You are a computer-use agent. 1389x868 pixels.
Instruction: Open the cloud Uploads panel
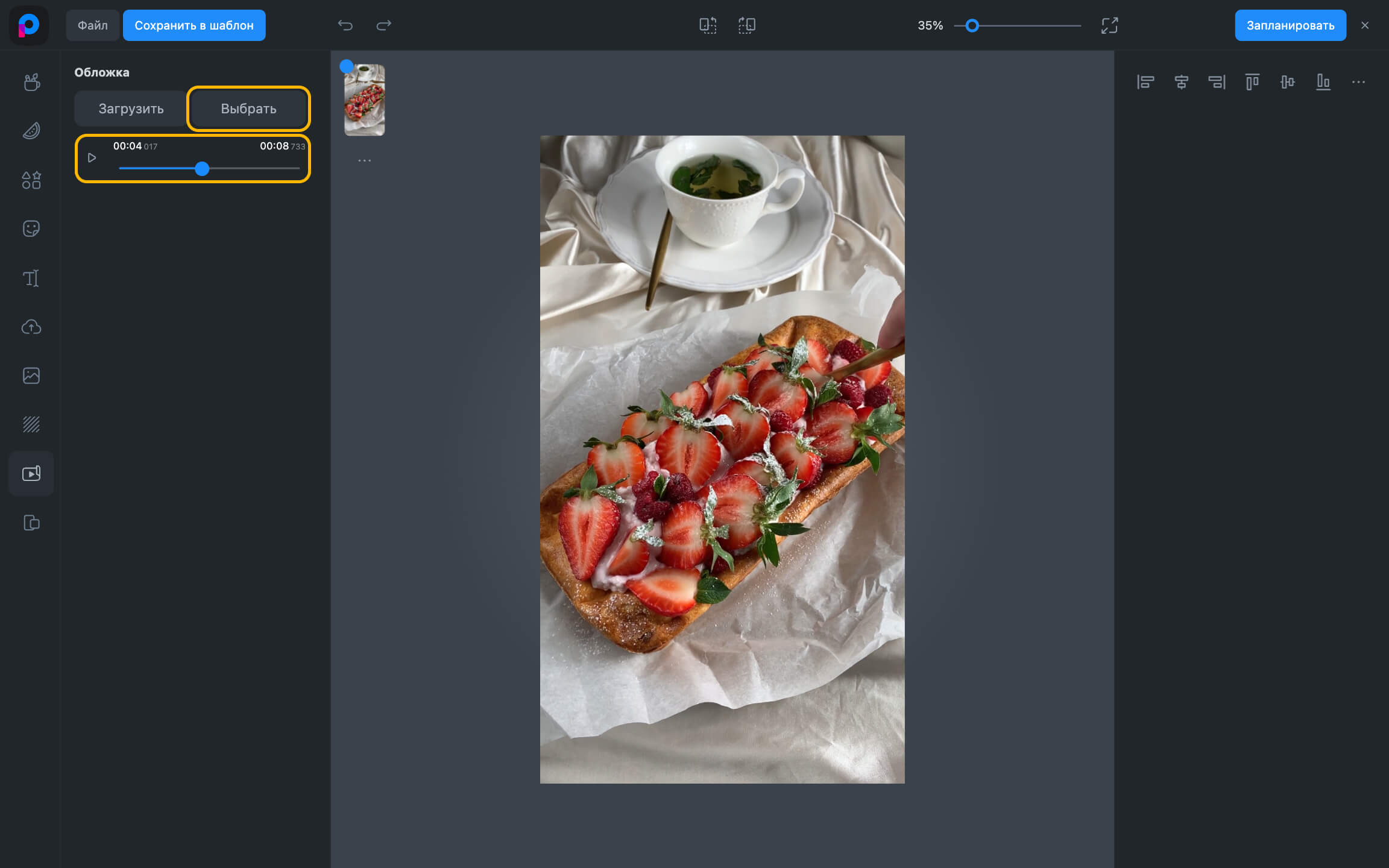31,327
